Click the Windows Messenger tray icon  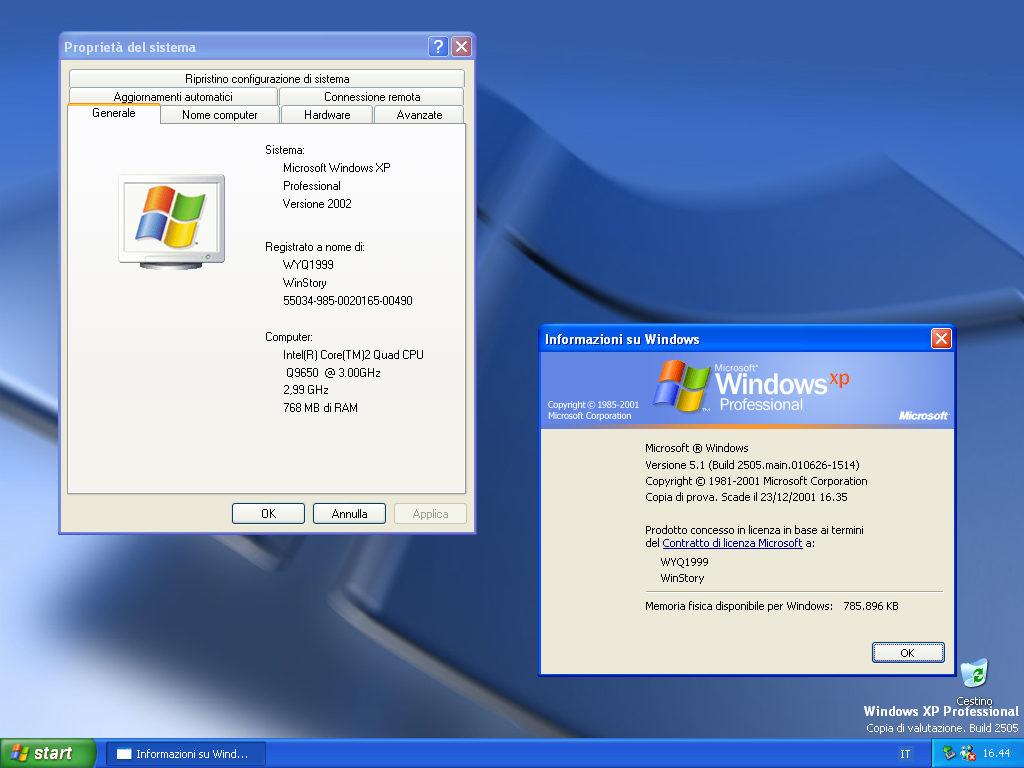pyautogui.click(x=968, y=754)
